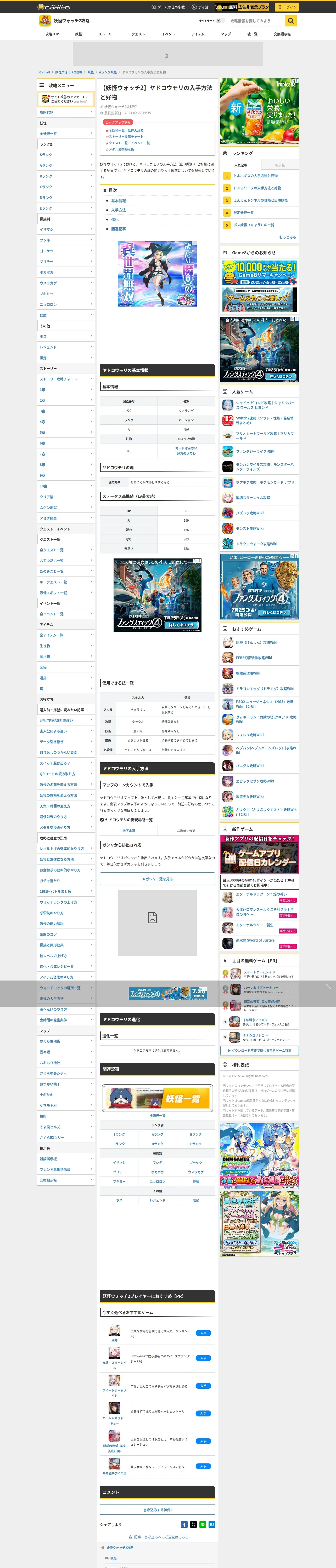
Task: Open 妖怪 nav tab
Action: [79, 34]
